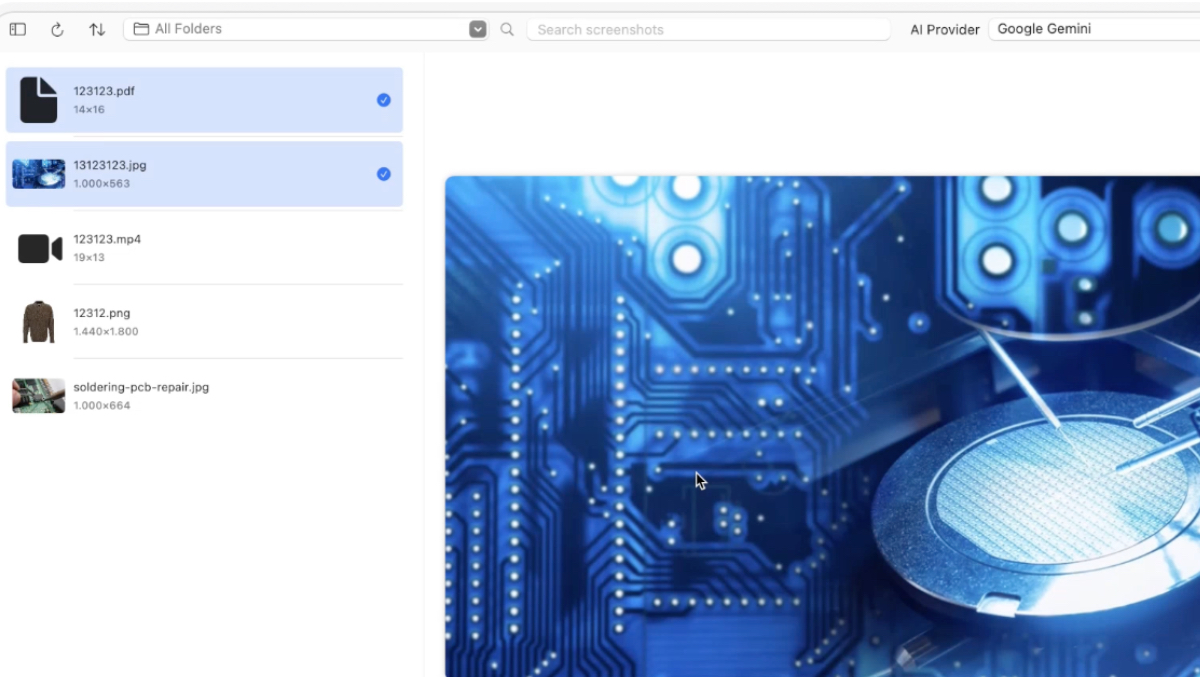
Task: Uncheck the 123123.pdf selection checkmark
Action: click(x=383, y=100)
